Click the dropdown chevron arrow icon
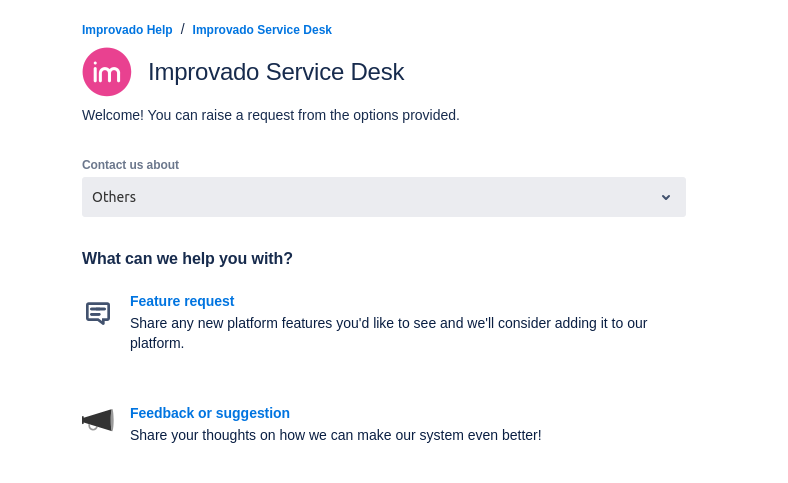 666,197
